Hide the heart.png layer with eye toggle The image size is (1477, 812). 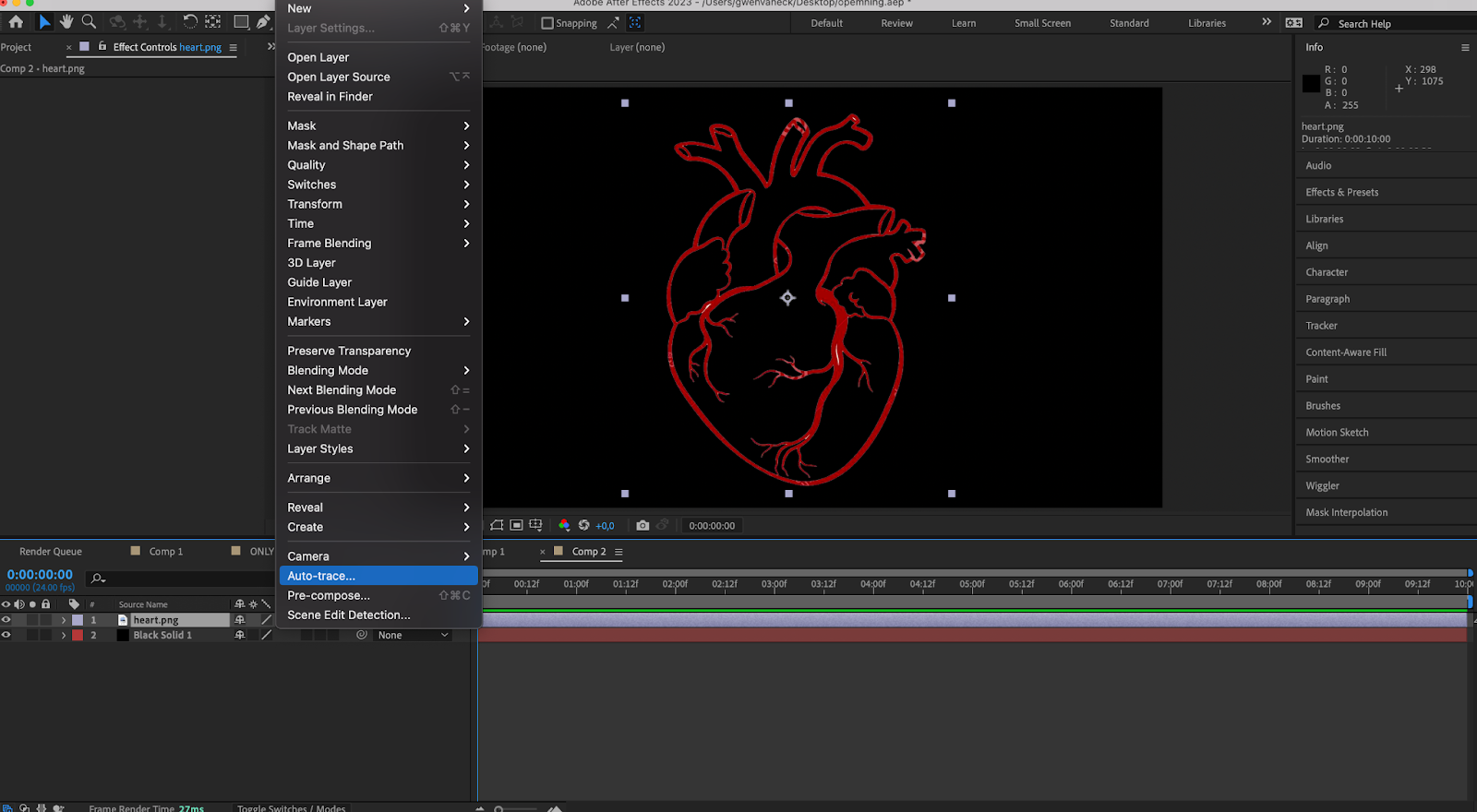(x=6, y=620)
